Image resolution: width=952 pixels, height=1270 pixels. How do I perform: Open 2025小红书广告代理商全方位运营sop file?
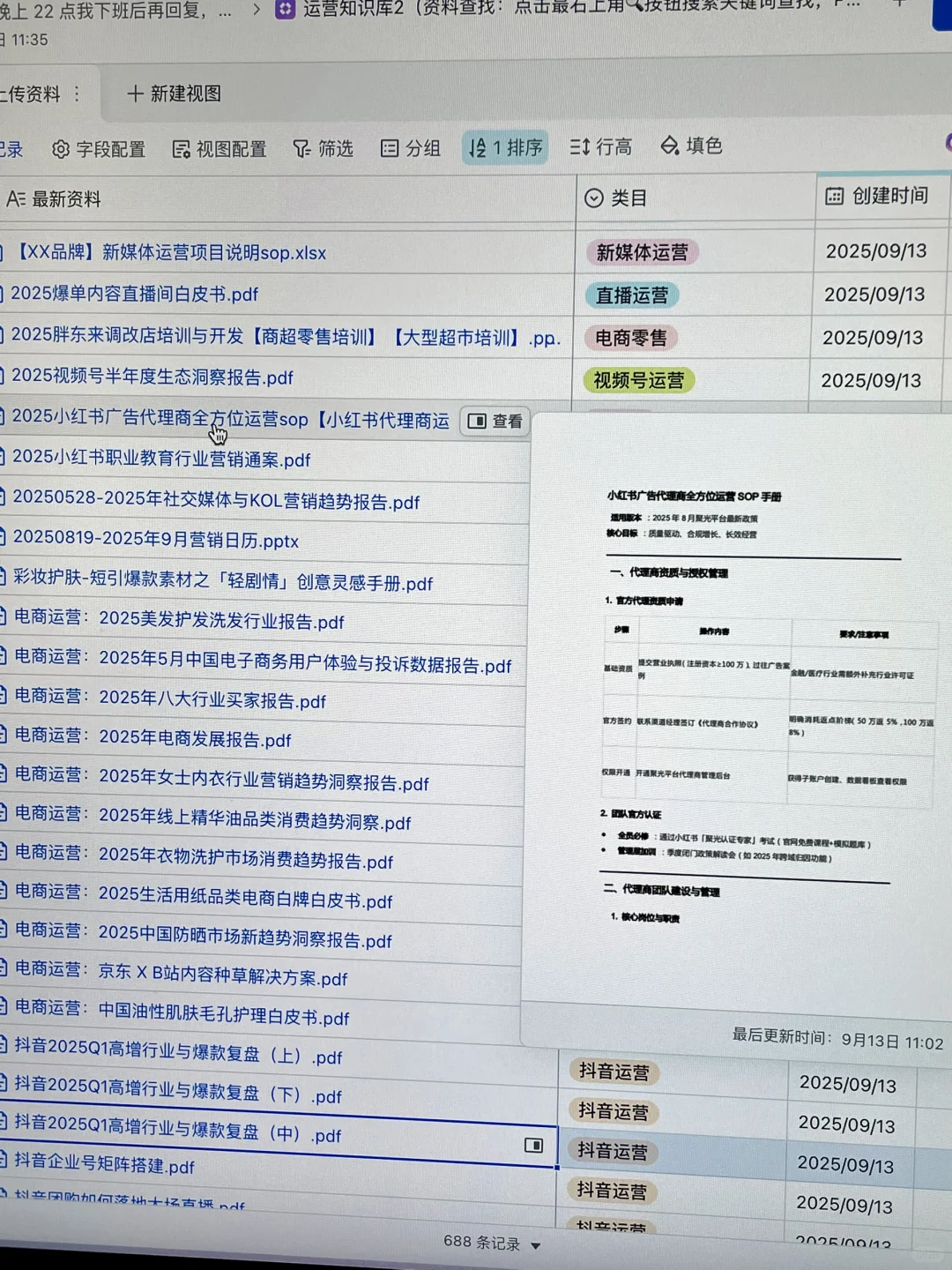tap(230, 419)
